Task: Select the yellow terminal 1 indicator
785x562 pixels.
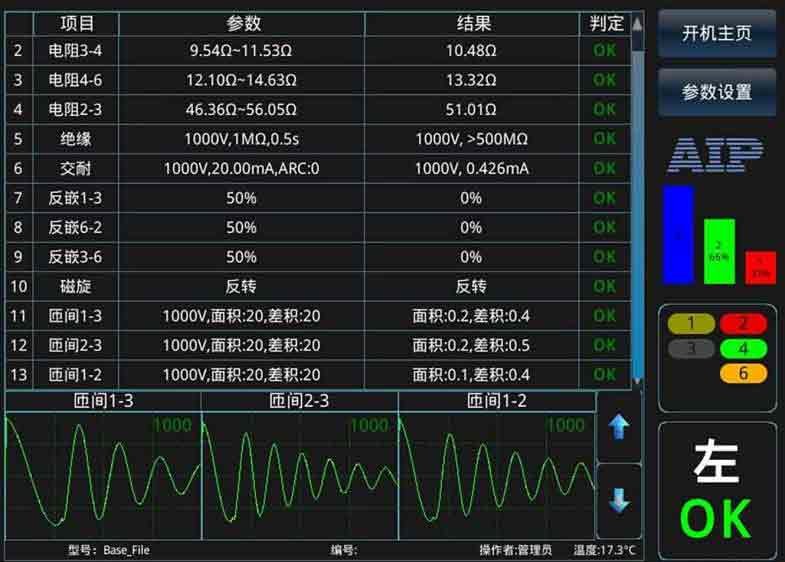Action: pos(691,324)
